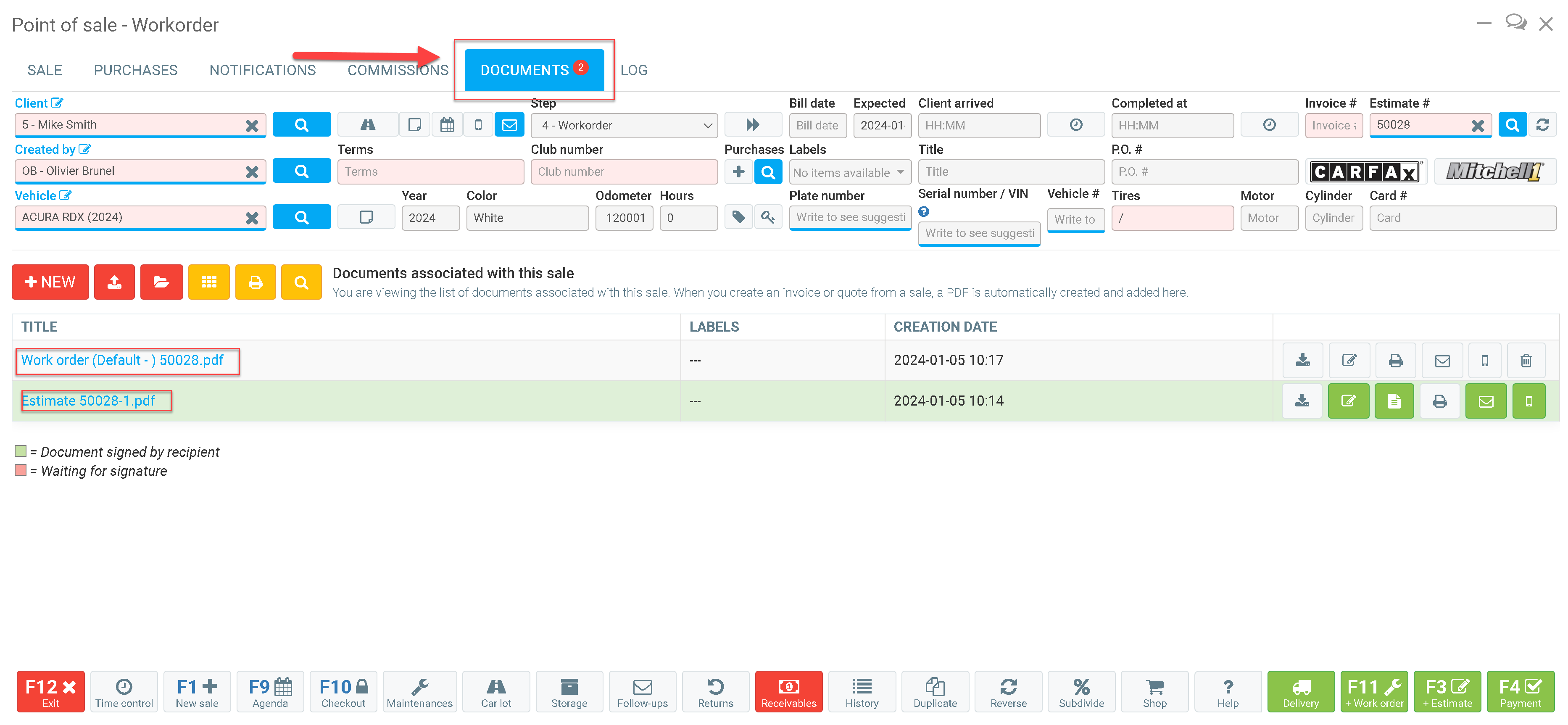Click the Odometer input field

(x=624, y=218)
